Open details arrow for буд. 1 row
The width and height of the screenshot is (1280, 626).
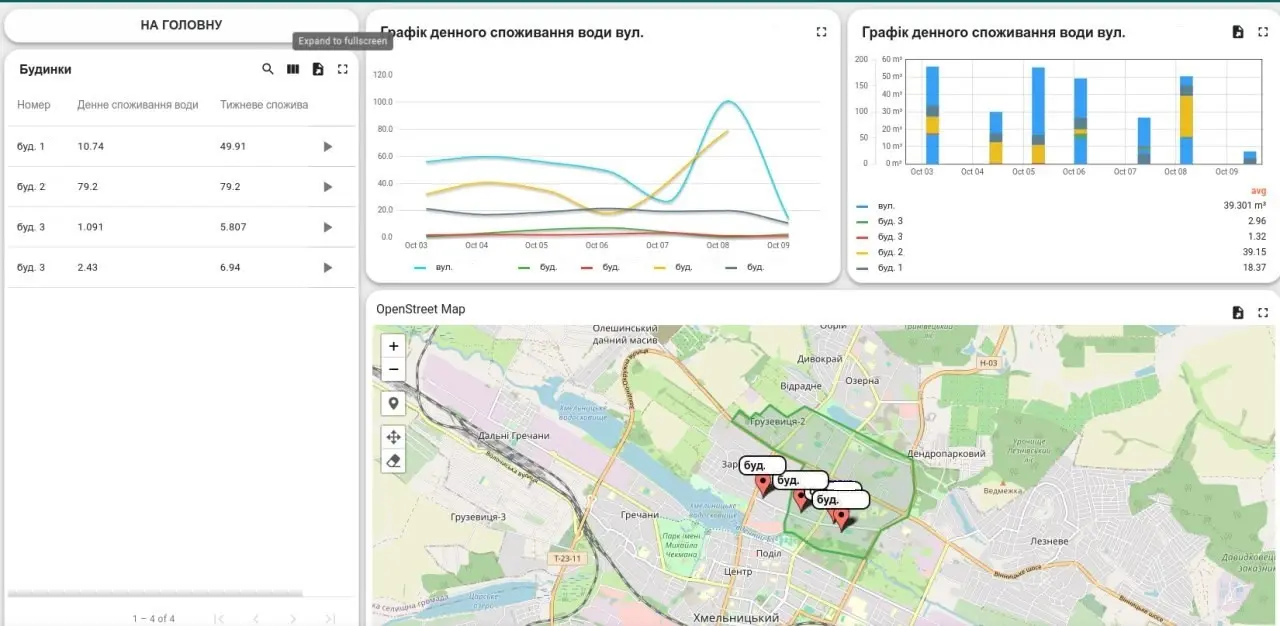click(x=327, y=147)
